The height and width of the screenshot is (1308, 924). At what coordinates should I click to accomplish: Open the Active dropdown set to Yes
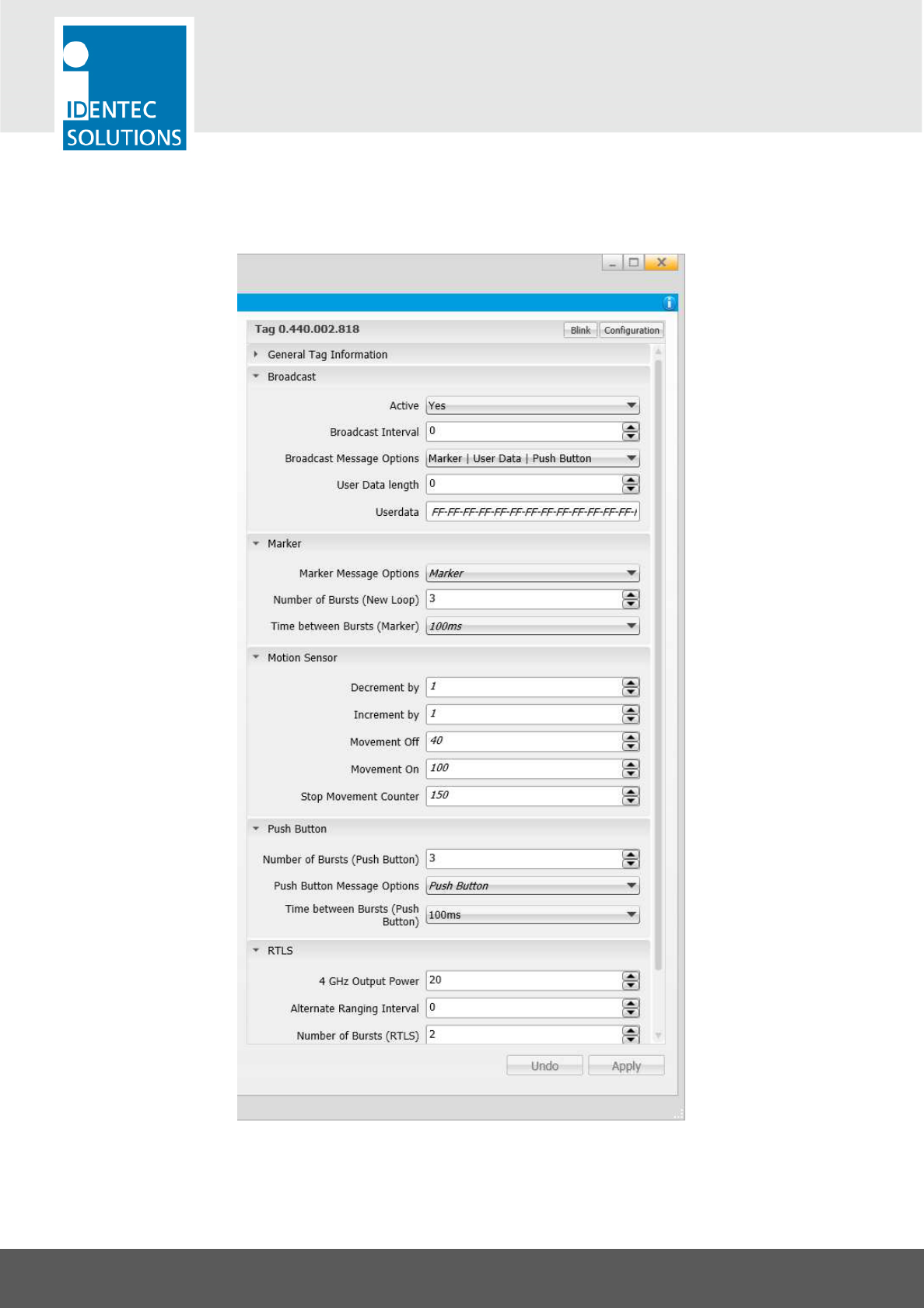click(533, 405)
